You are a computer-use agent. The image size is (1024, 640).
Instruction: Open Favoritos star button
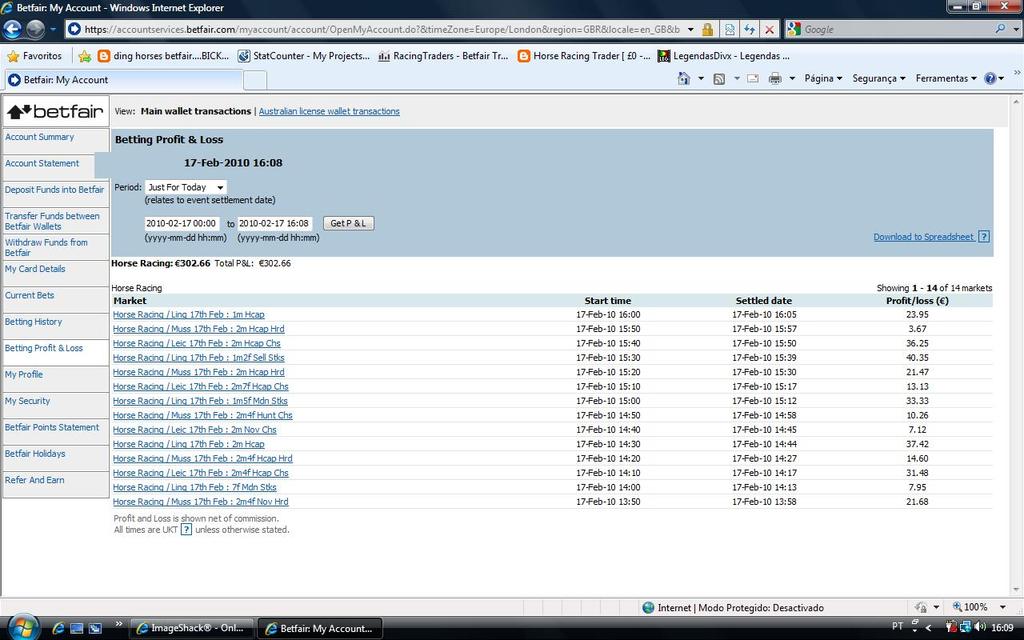pyautogui.click(x=34, y=56)
